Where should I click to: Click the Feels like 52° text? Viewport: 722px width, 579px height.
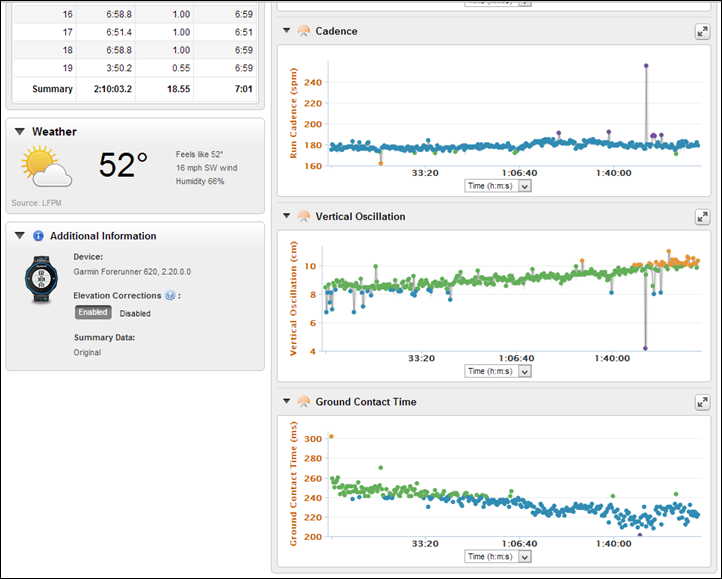(x=199, y=154)
